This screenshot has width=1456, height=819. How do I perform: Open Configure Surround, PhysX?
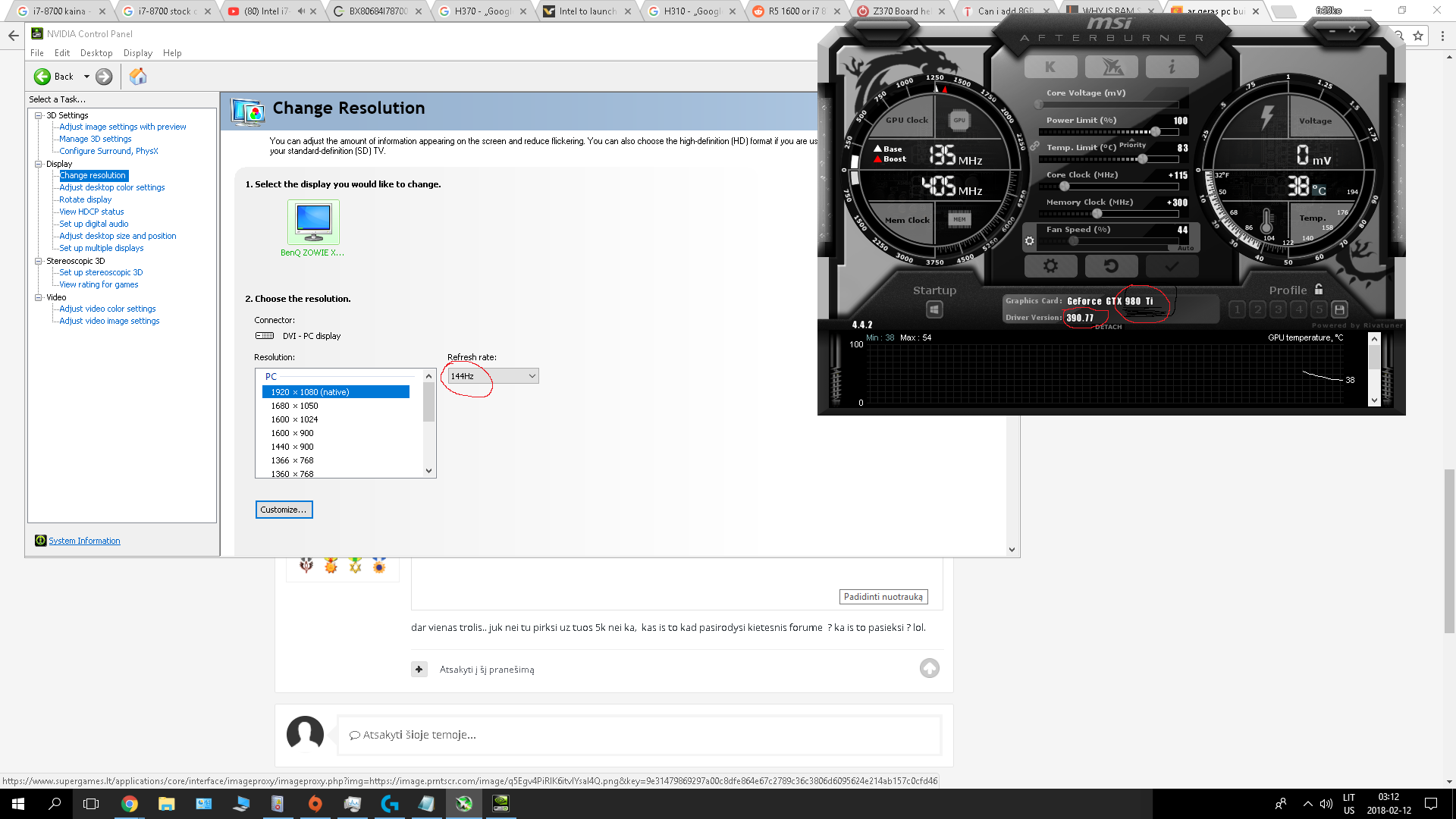(x=109, y=151)
